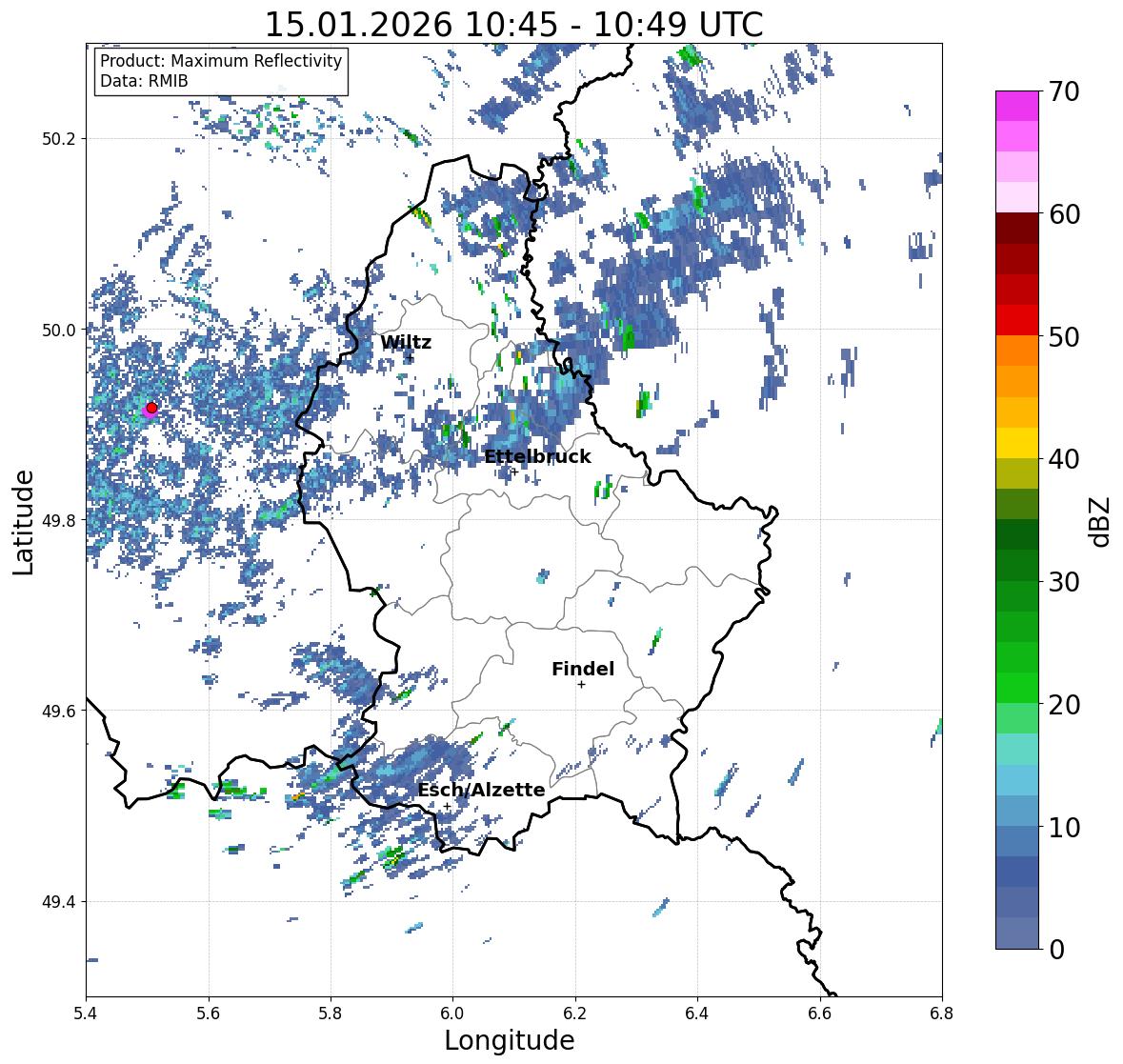Click the magenta top segment of the colorbar

[1017, 106]
